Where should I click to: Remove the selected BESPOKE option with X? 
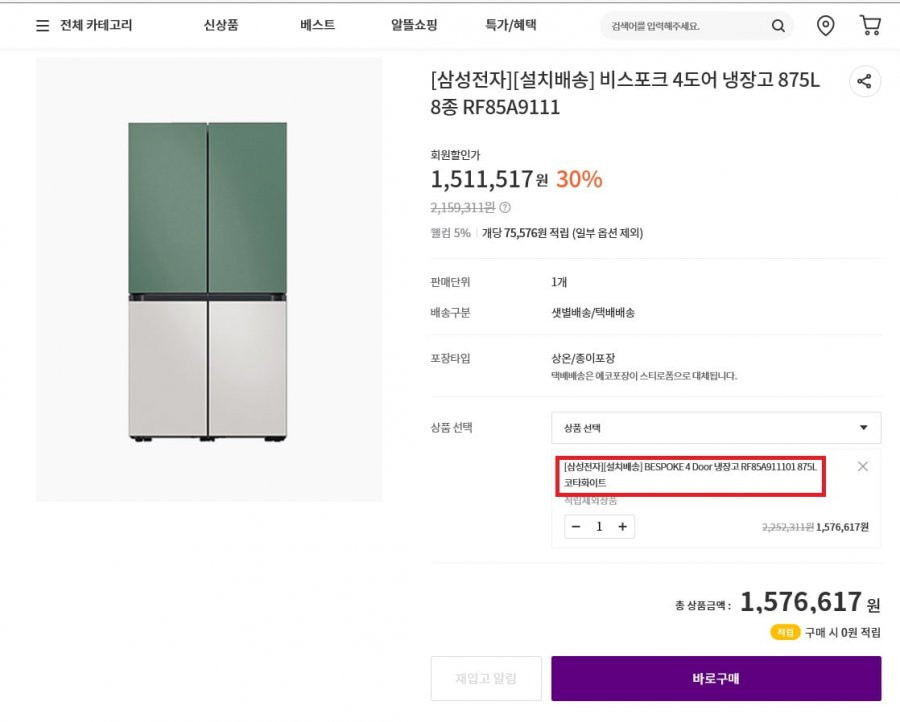pos(863,467)
